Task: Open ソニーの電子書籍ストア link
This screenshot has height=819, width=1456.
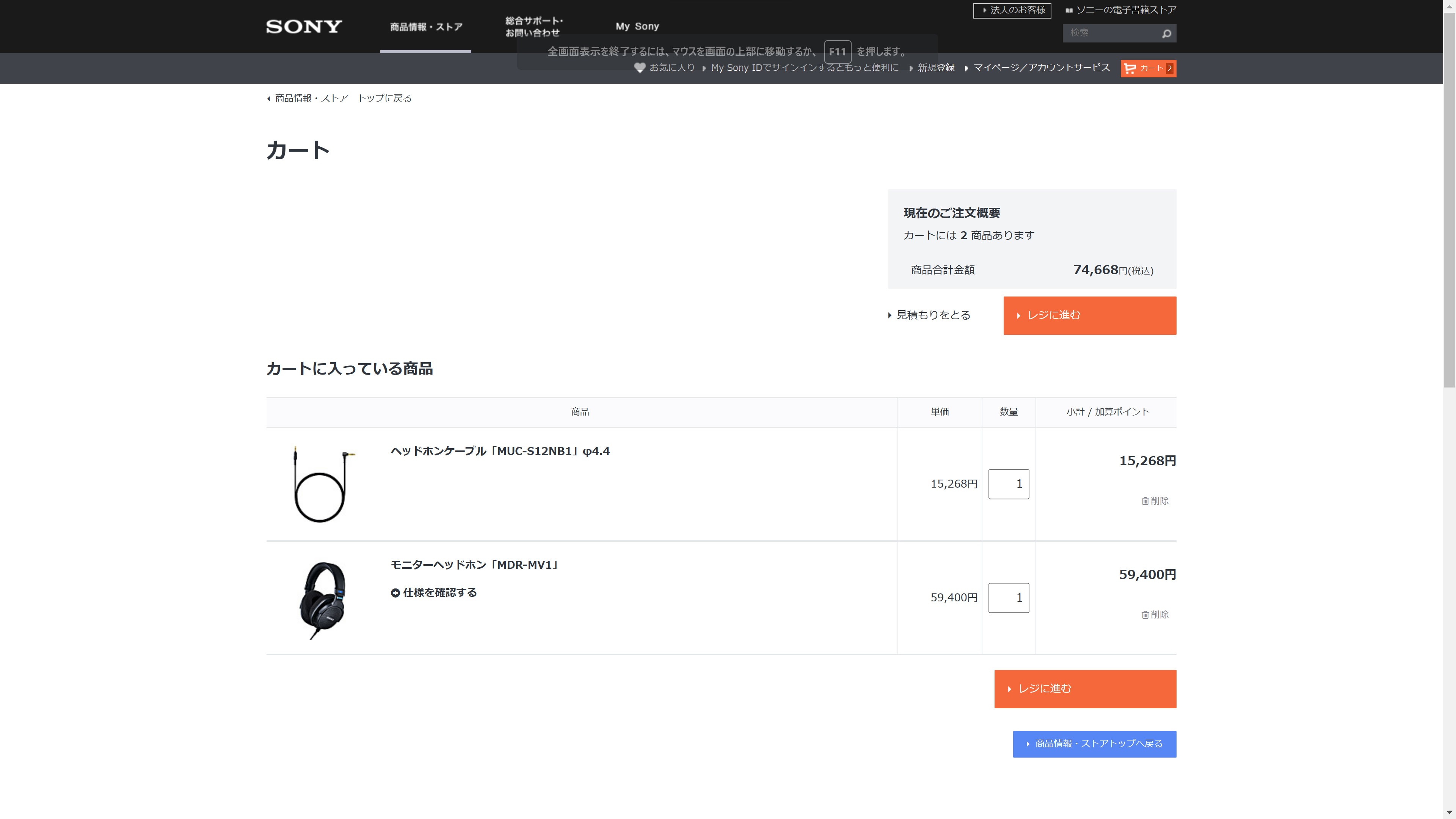Action: (x=1126, y=10)
